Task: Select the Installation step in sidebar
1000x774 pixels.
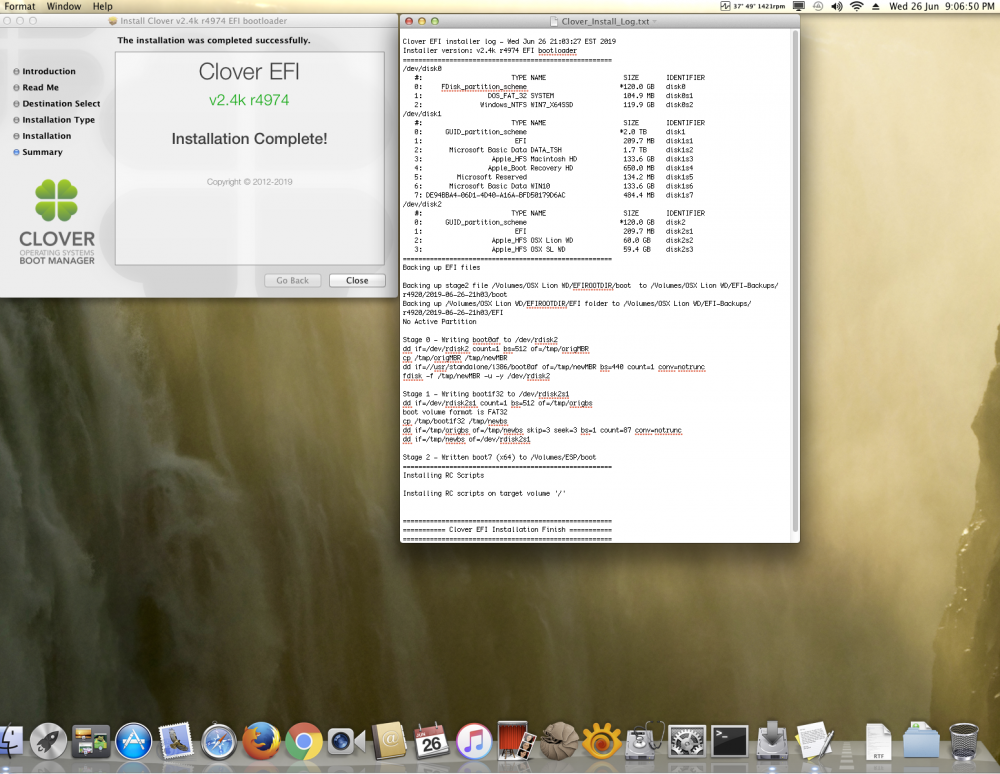Action: point(47,136)
